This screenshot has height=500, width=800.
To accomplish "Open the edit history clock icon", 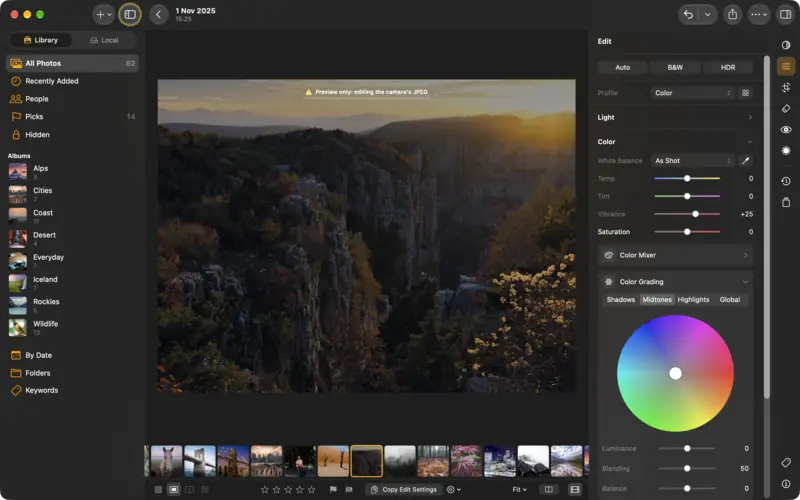I will click(x=786, y=181).
